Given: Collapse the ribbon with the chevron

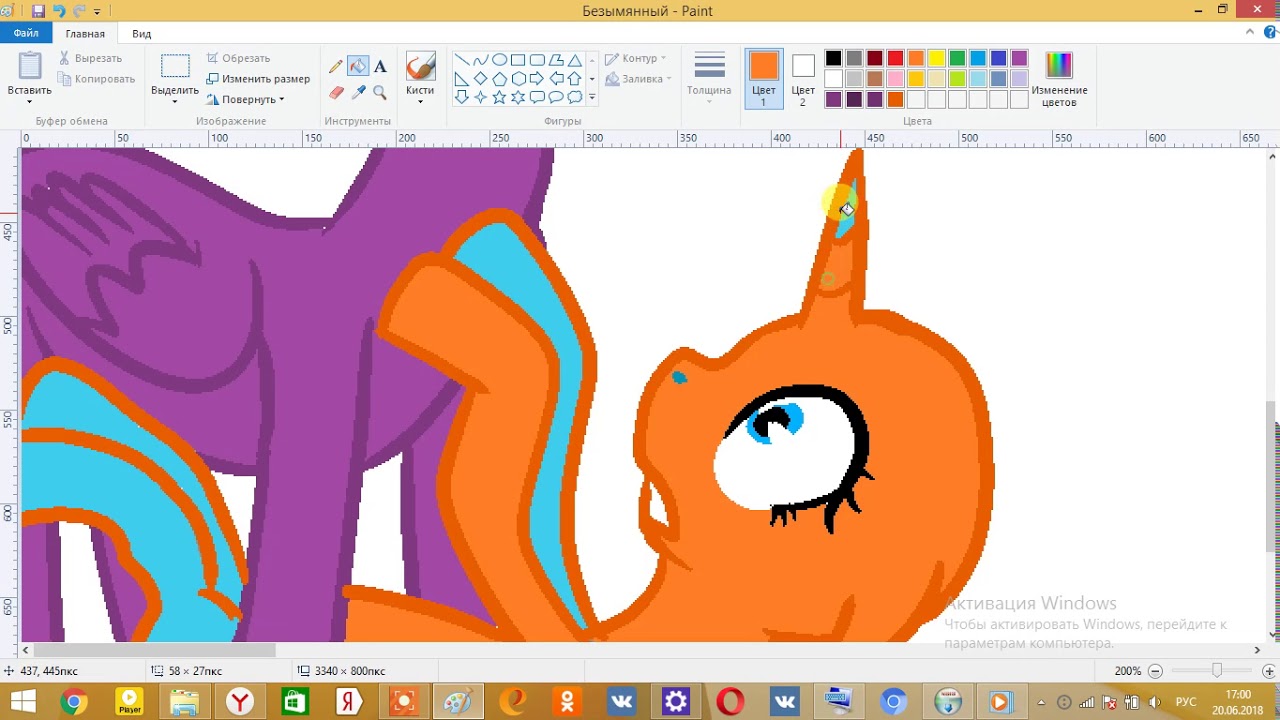Looking at the screenshot, I should pyautogui.click(x=1250, y=33).
